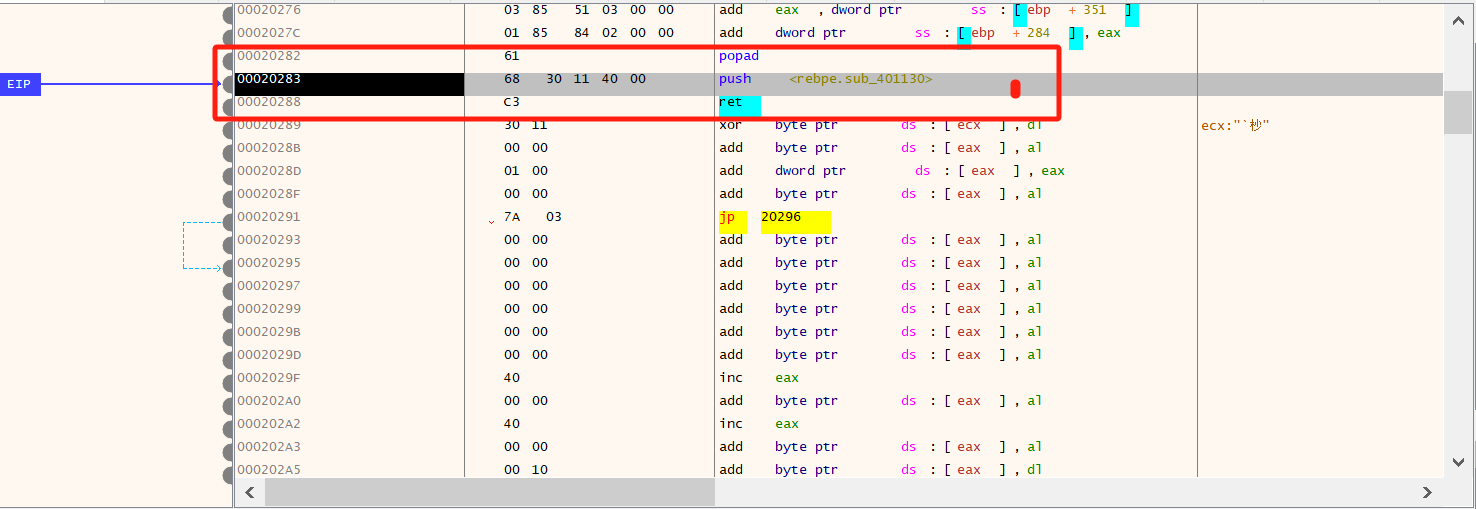Viewport: 1476px width, 509px height.
Task: Toggle breakpoint bullet for address 000202A2
Action: coord(229,430)
